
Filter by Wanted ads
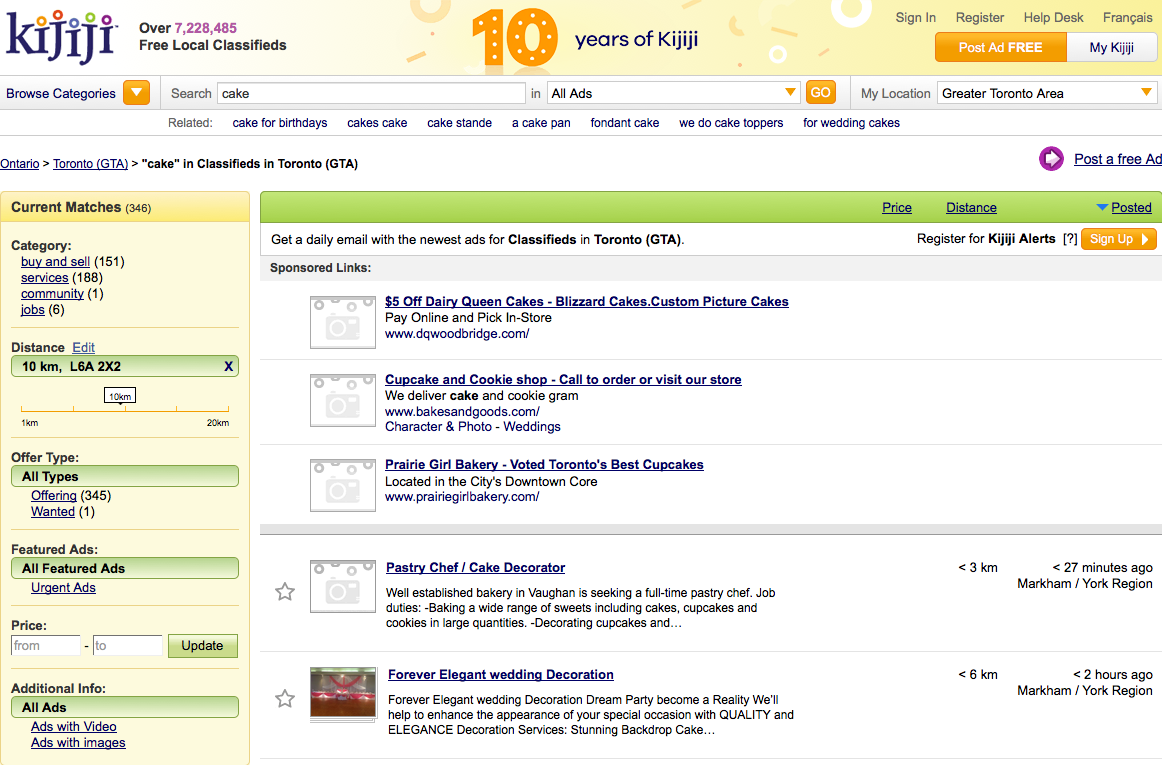(53, 511)
